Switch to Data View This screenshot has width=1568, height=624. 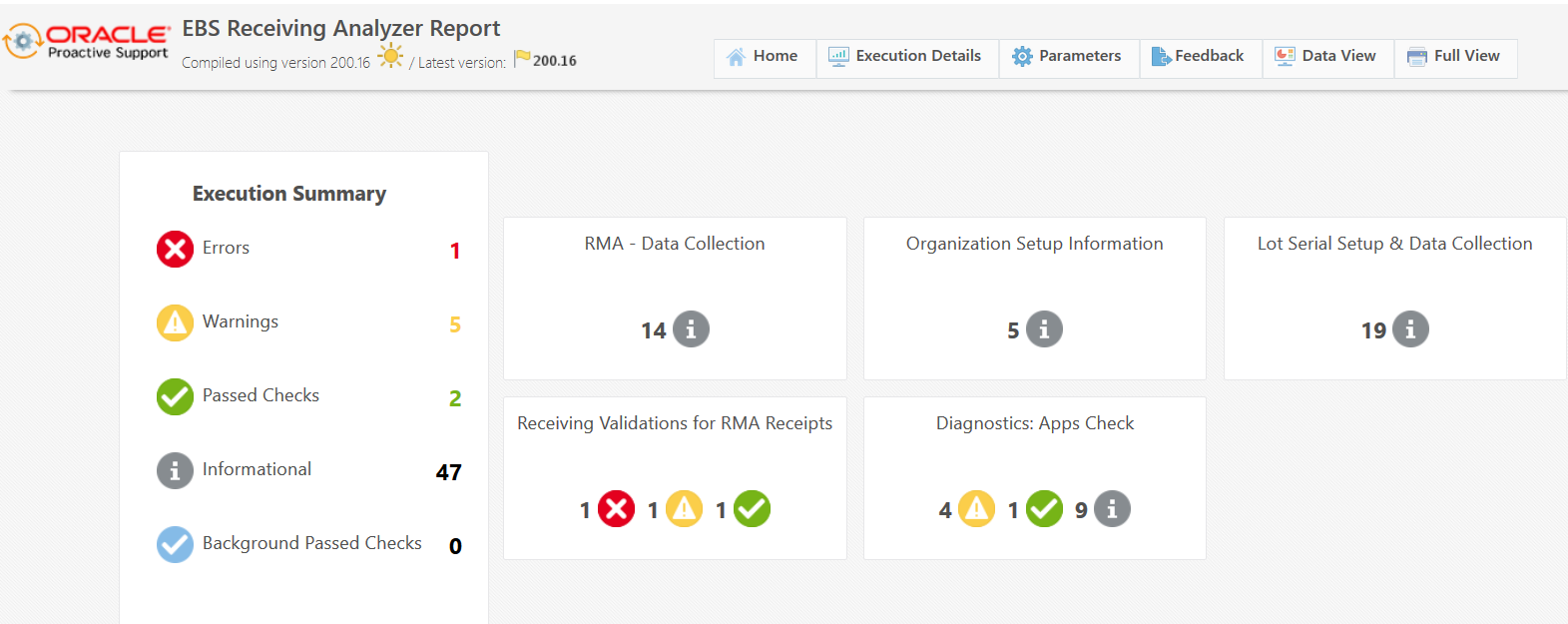click(x=1326, y=57)
